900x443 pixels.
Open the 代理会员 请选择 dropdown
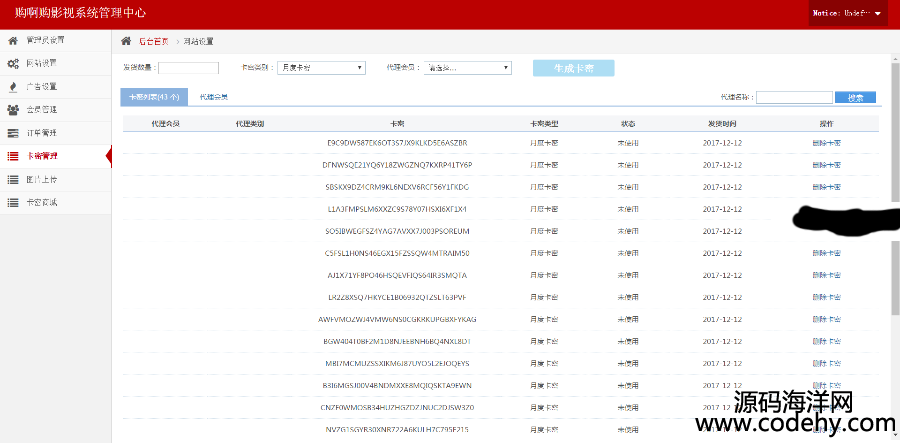click(468, 68)
